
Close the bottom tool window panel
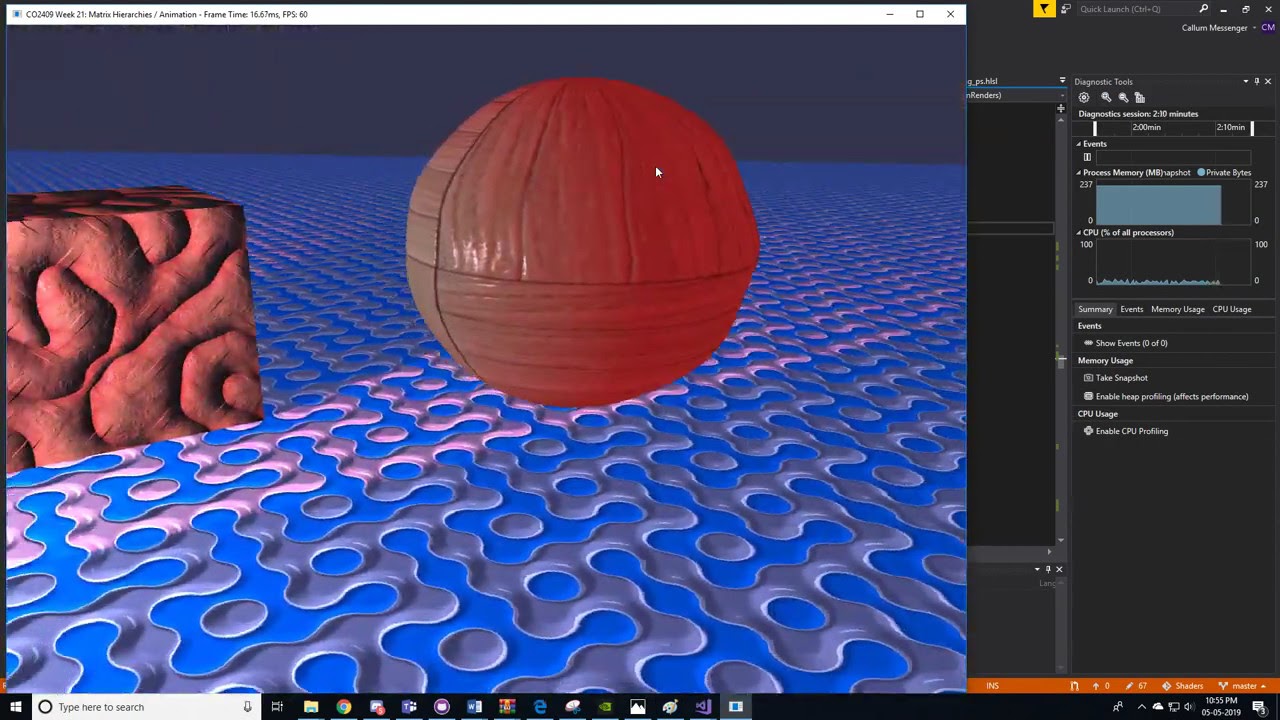pos(1059,569)
